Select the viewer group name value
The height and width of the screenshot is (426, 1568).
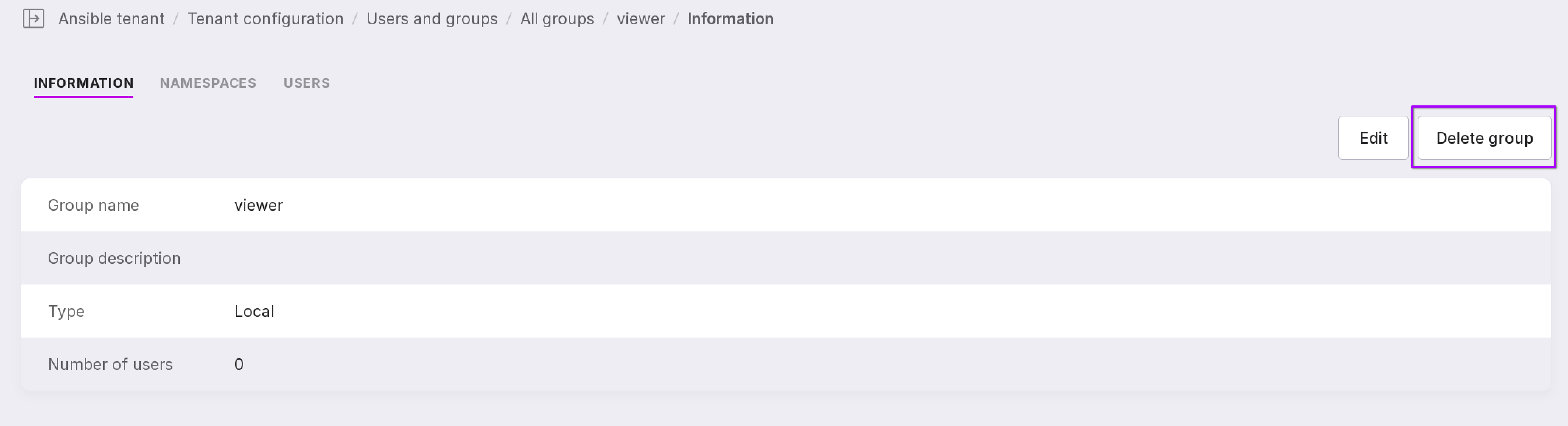coord(258,206)
